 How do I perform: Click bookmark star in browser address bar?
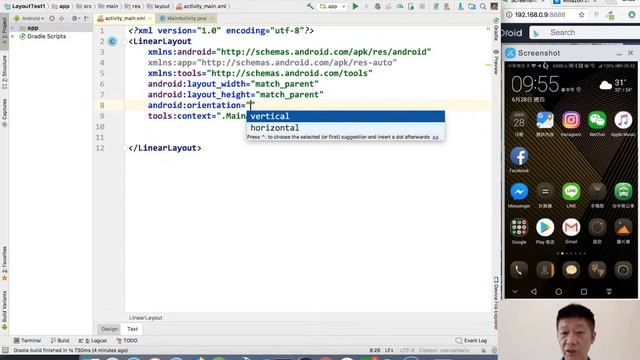click(582, 15)
